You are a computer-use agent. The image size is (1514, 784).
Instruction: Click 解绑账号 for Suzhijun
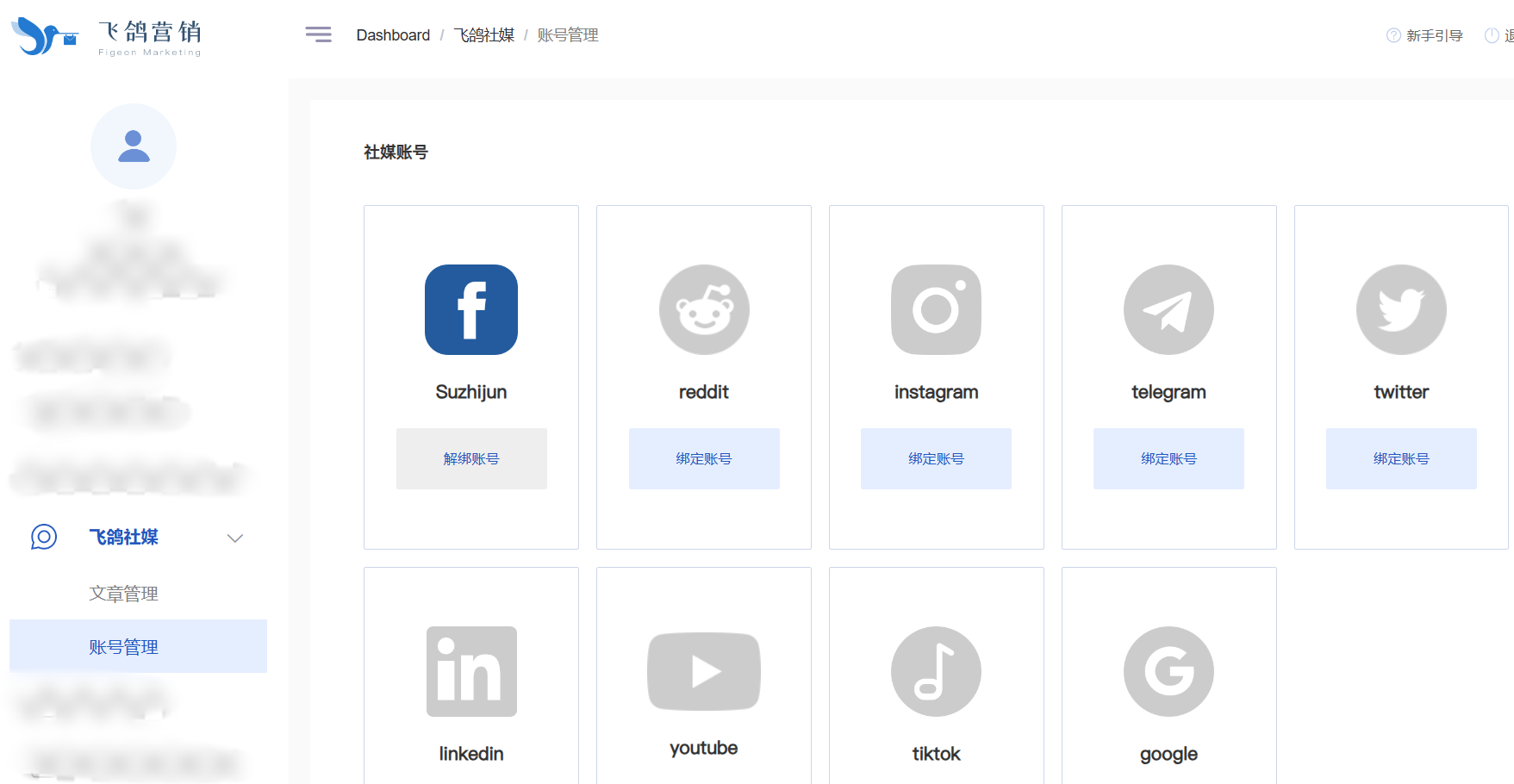point(471,458)
